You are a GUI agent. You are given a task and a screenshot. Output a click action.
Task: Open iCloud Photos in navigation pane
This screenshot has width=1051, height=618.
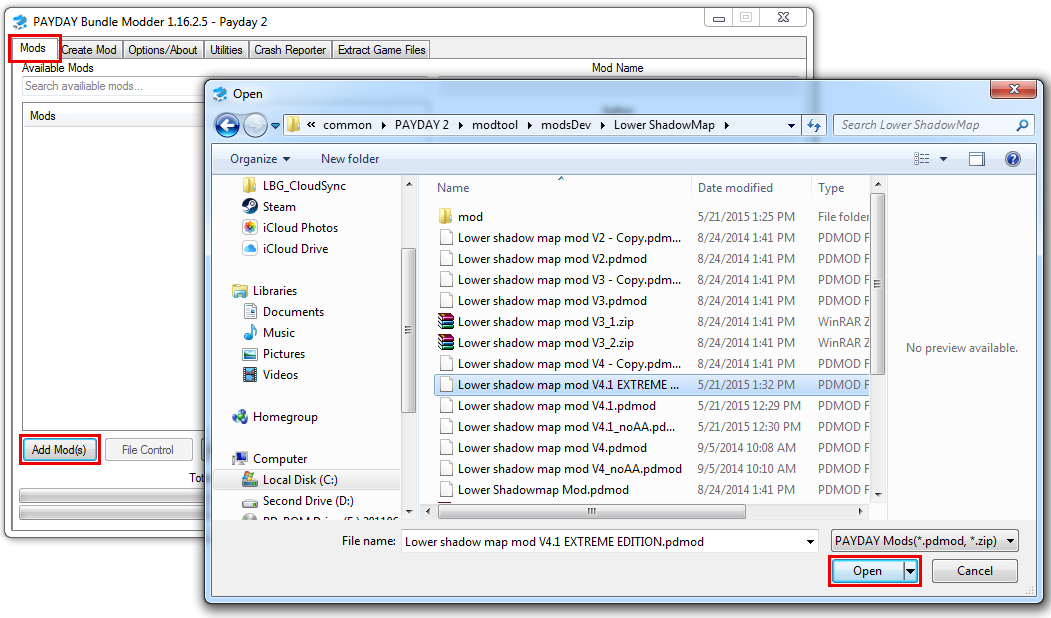pyautogui.click(x=300, y=228)
